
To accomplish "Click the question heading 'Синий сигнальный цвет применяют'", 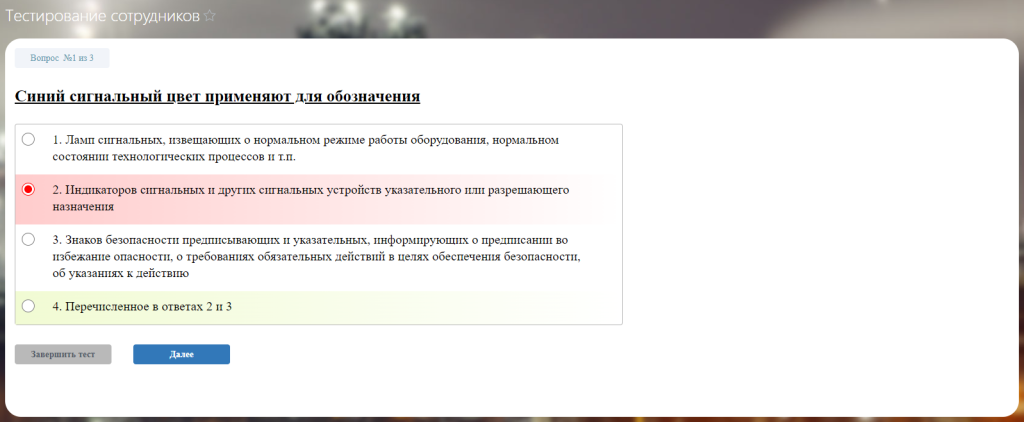I will [x=154, y=97].
